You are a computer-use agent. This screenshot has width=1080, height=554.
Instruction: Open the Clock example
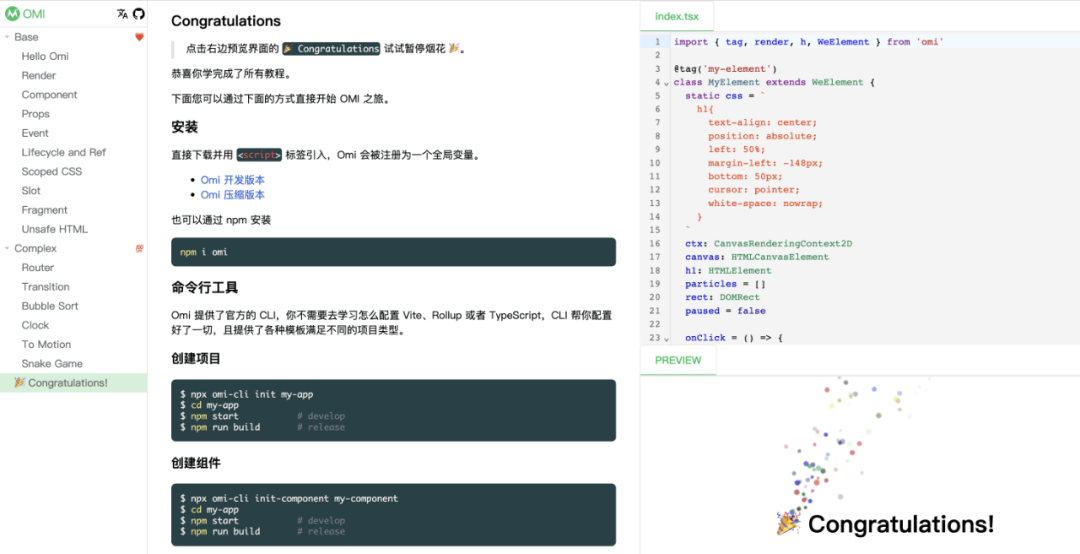35,325
